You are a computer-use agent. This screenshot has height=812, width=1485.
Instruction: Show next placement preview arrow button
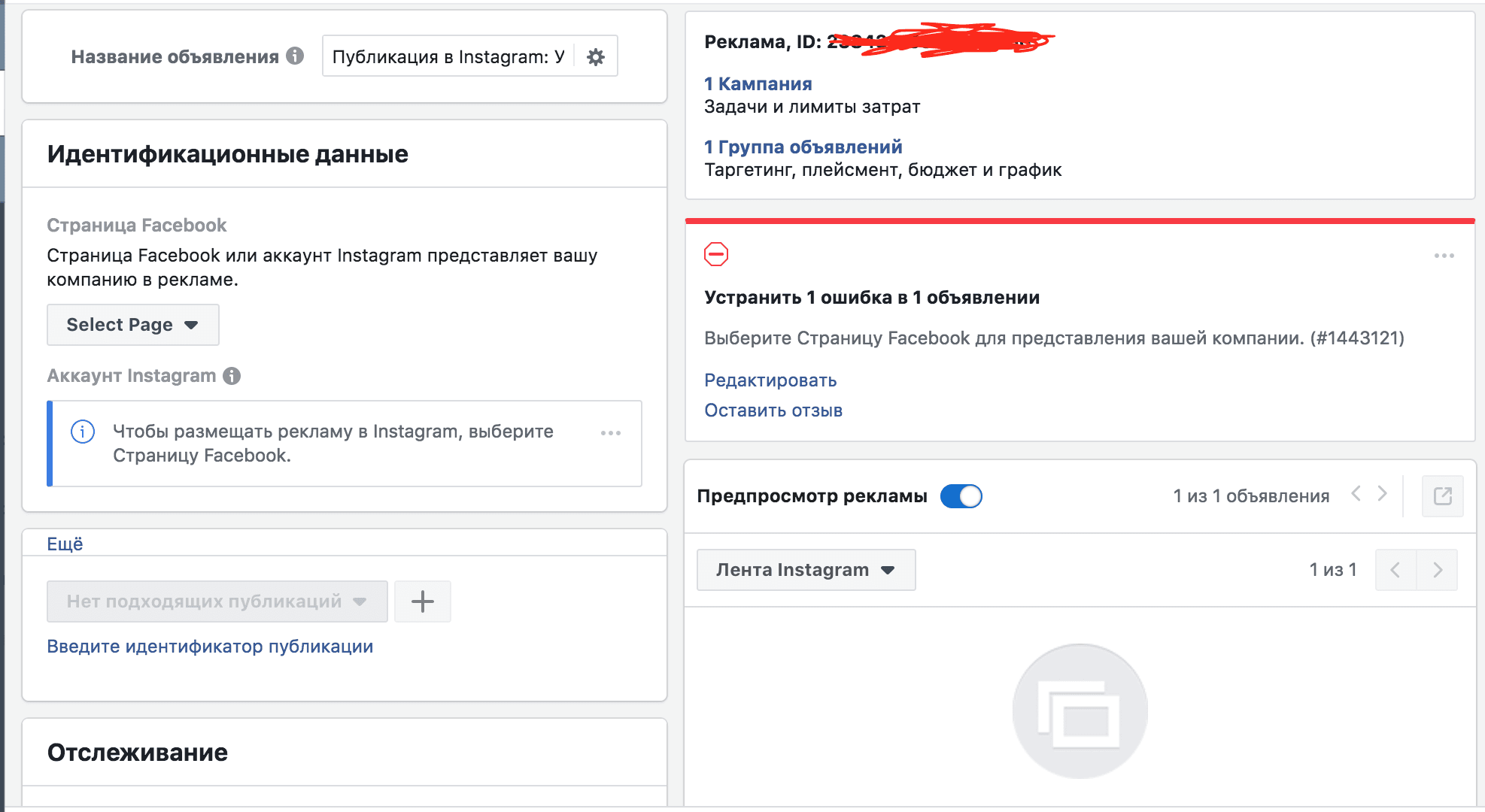click(x=1437, y=570)
